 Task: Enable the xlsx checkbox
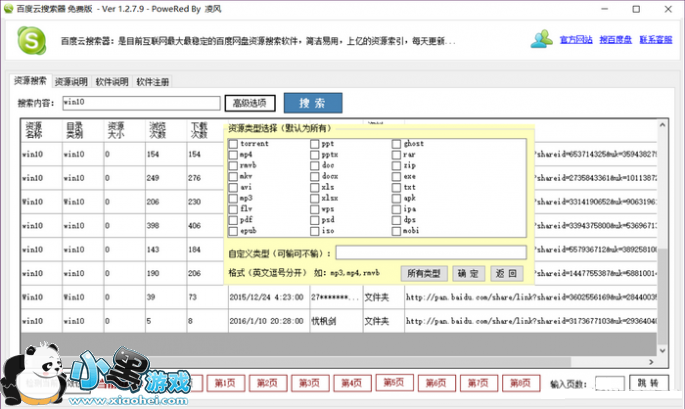[x=315, y=198]
